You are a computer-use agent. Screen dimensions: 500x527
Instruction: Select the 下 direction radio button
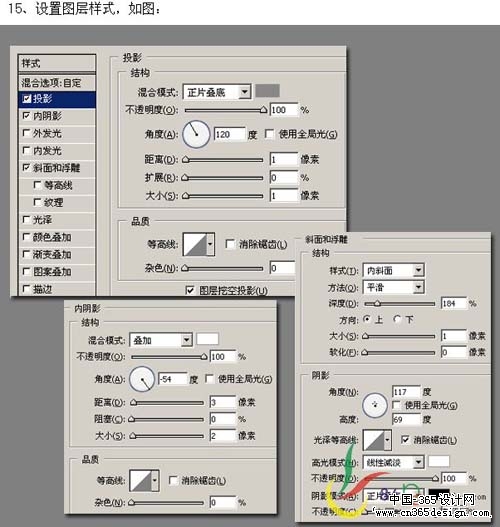tap(398, 319)
